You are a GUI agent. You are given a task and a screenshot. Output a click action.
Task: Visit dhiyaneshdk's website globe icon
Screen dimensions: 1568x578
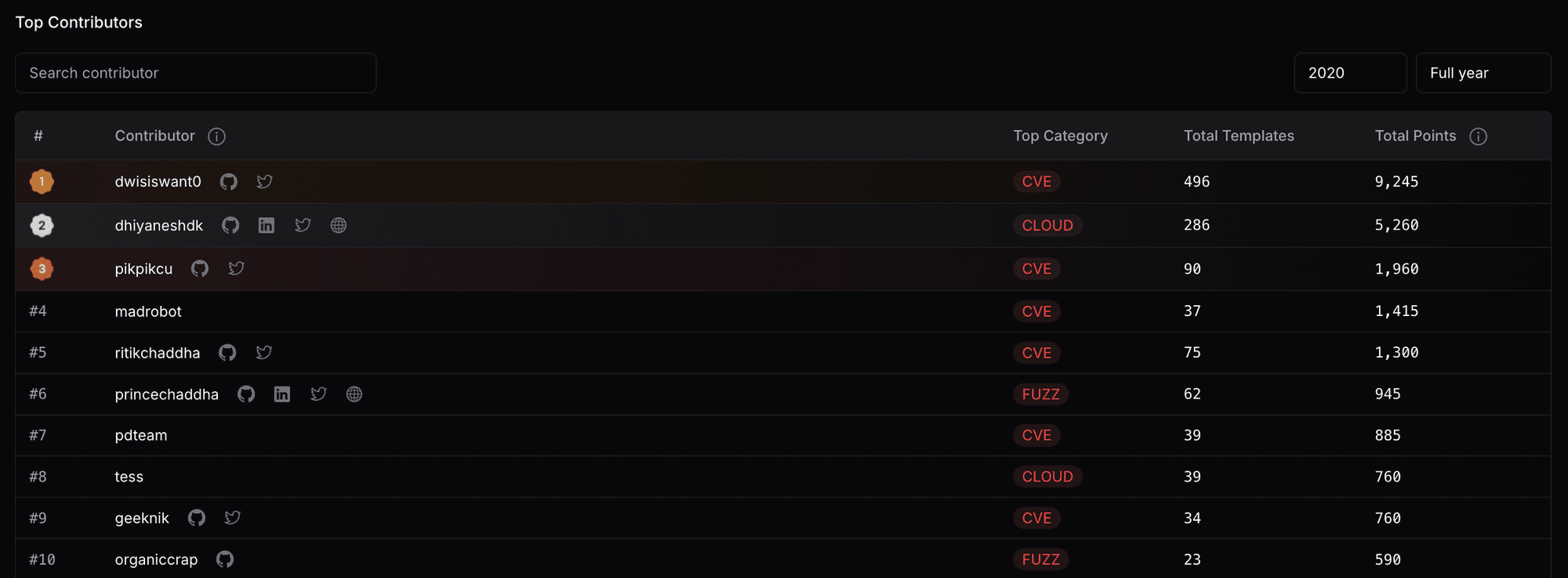coord(339,226)
